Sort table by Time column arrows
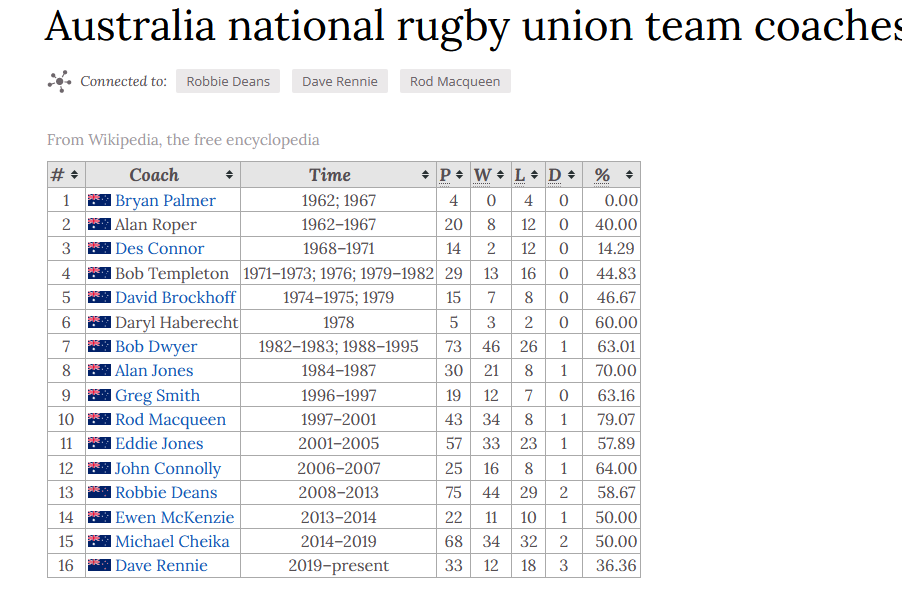 pos(425,175)
